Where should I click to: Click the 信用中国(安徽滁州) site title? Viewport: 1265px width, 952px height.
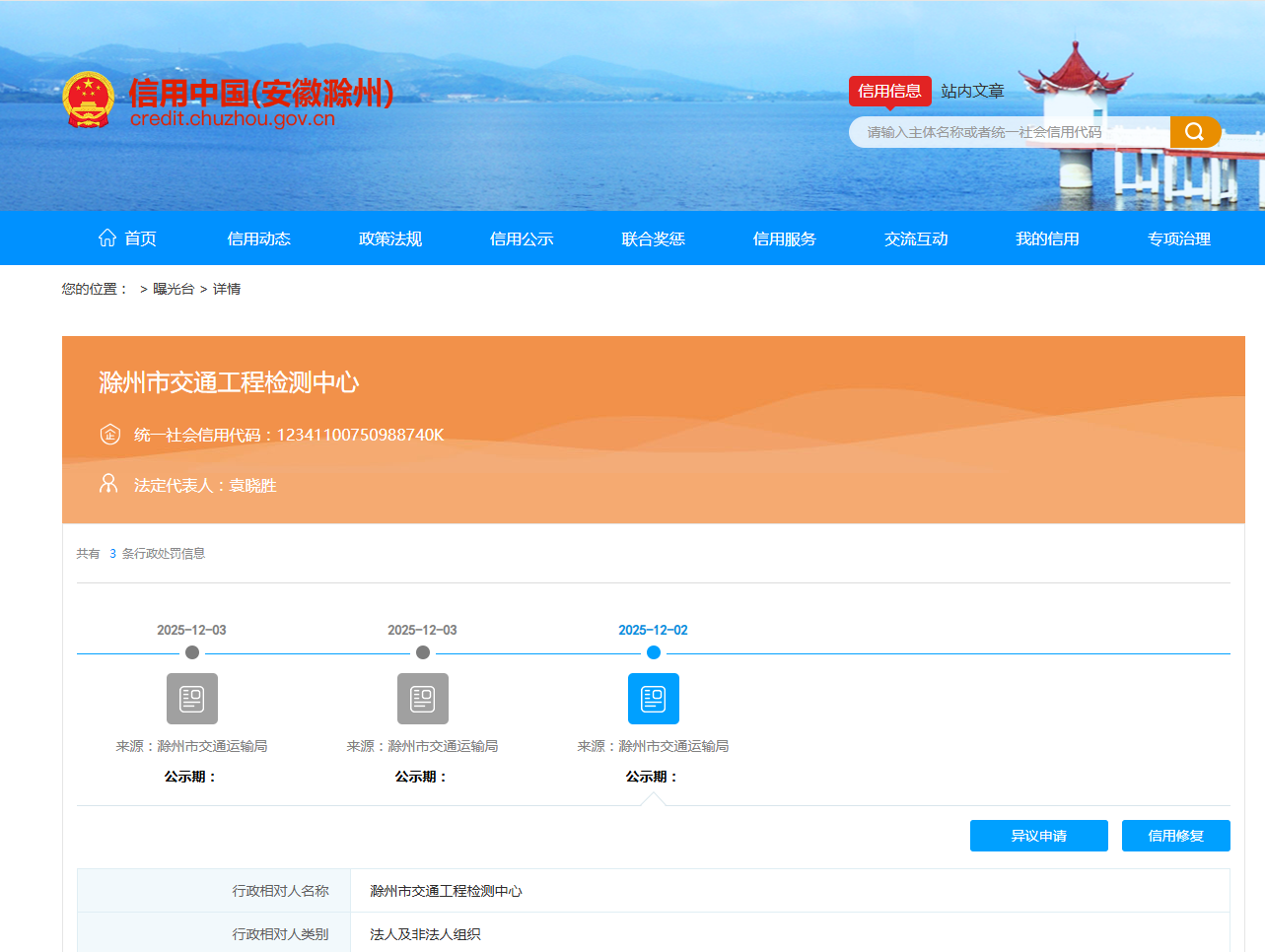(x=261, y=93)
